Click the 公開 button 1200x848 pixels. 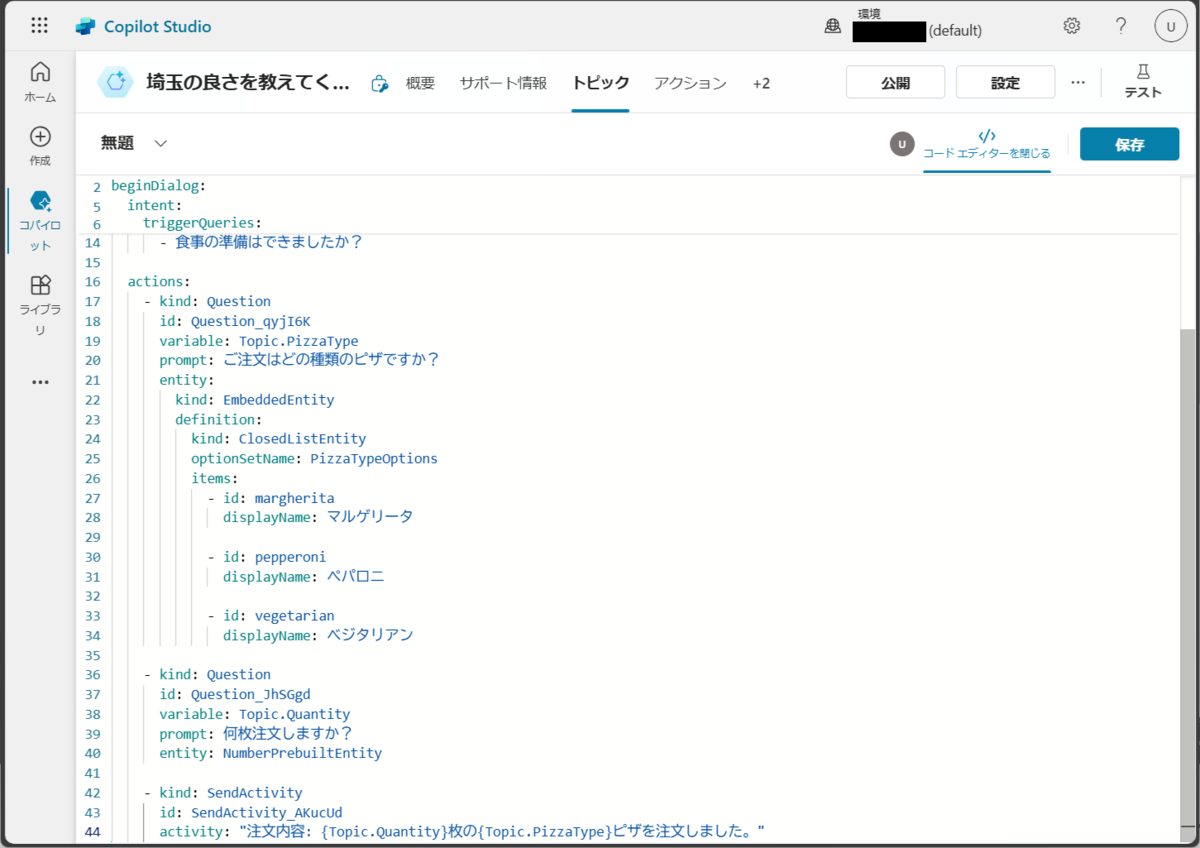(896, 83)
